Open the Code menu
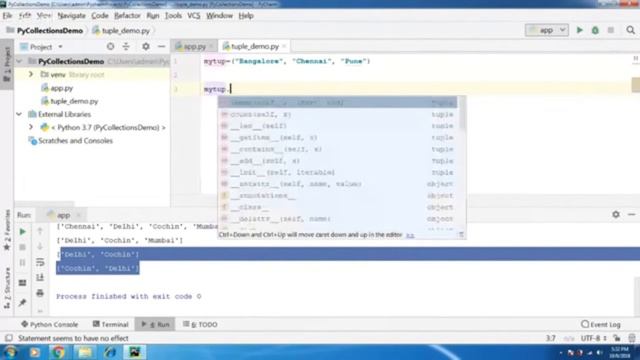The height and width of the screenshot is (360, 640). [x=100, y=16]
